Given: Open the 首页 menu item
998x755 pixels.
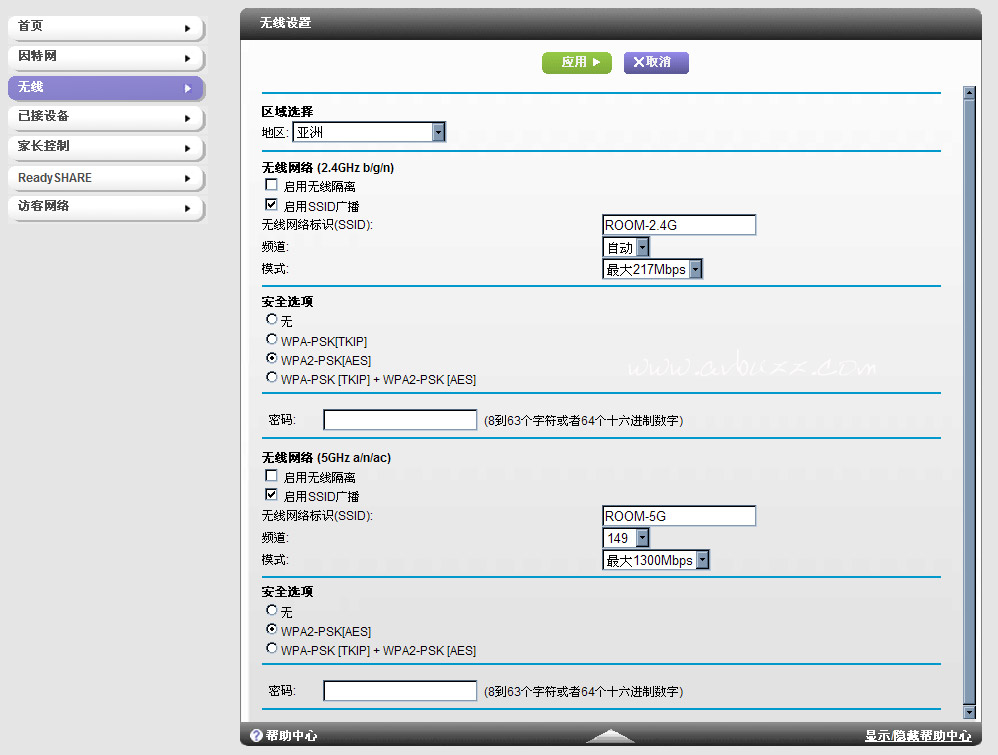Looking at the screenshot, I should [x=105, y=28].
